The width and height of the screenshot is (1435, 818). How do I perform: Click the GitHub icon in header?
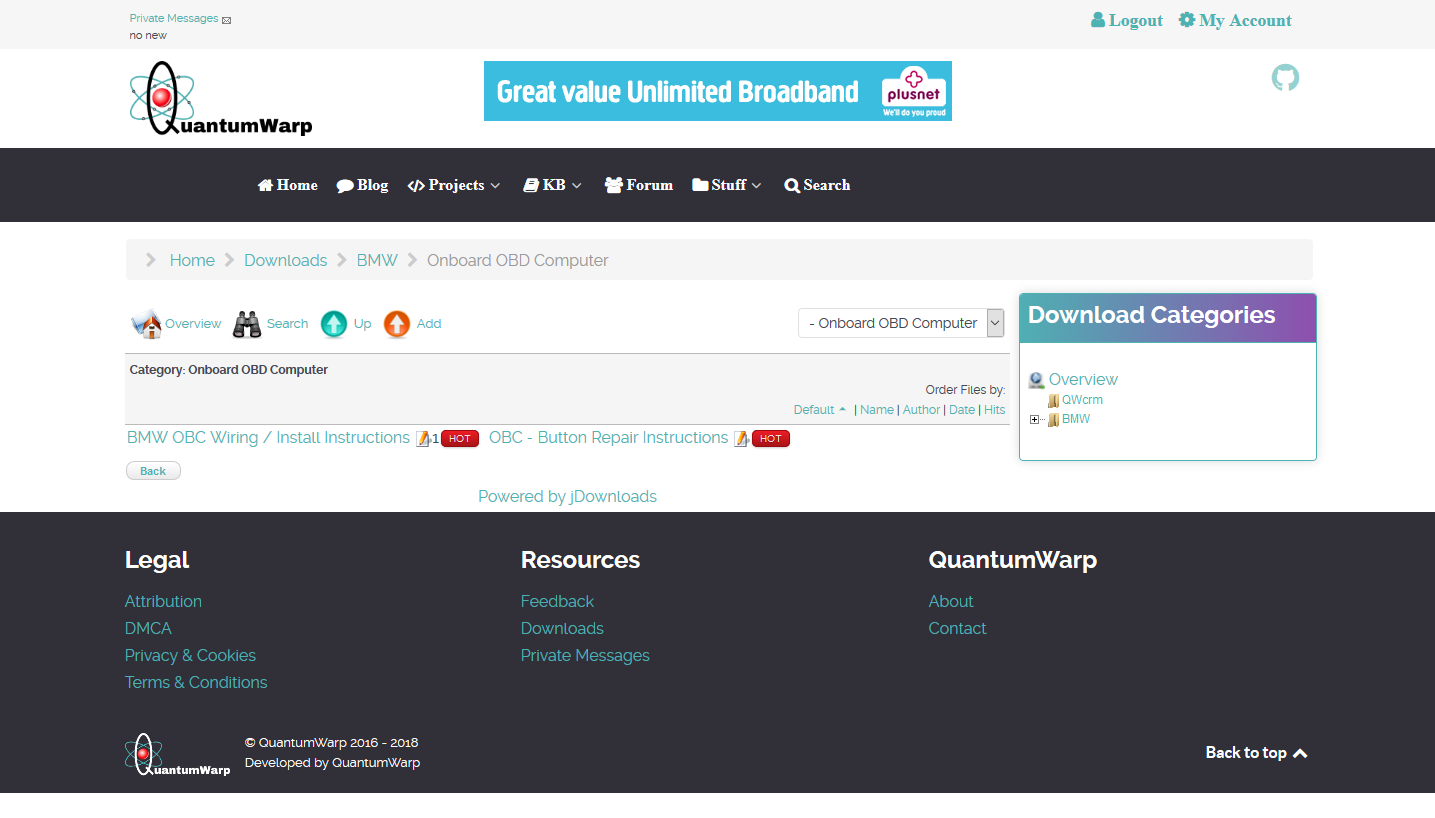point(1285,78)
